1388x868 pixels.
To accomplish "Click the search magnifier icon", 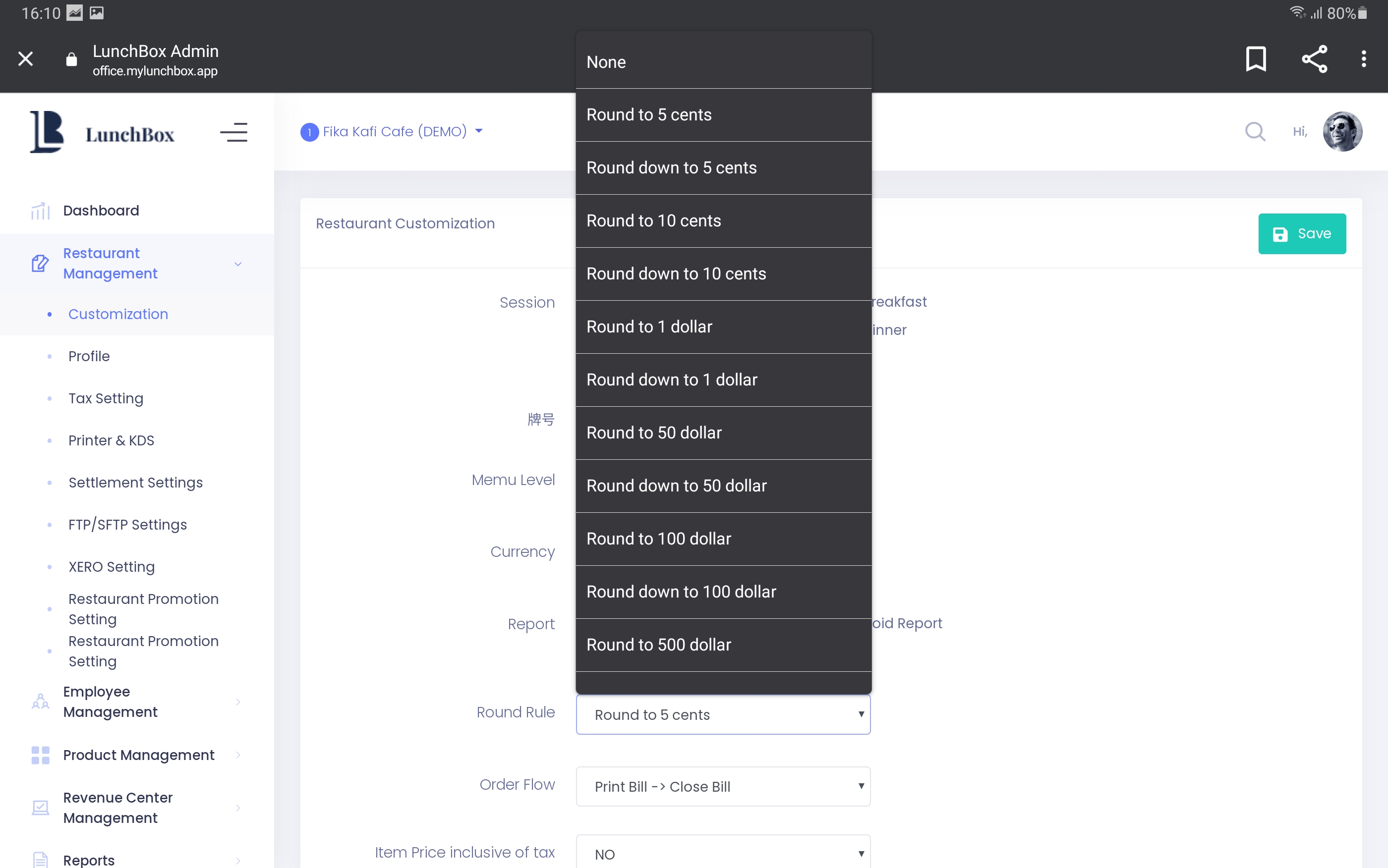I will tap(1255, 131).
